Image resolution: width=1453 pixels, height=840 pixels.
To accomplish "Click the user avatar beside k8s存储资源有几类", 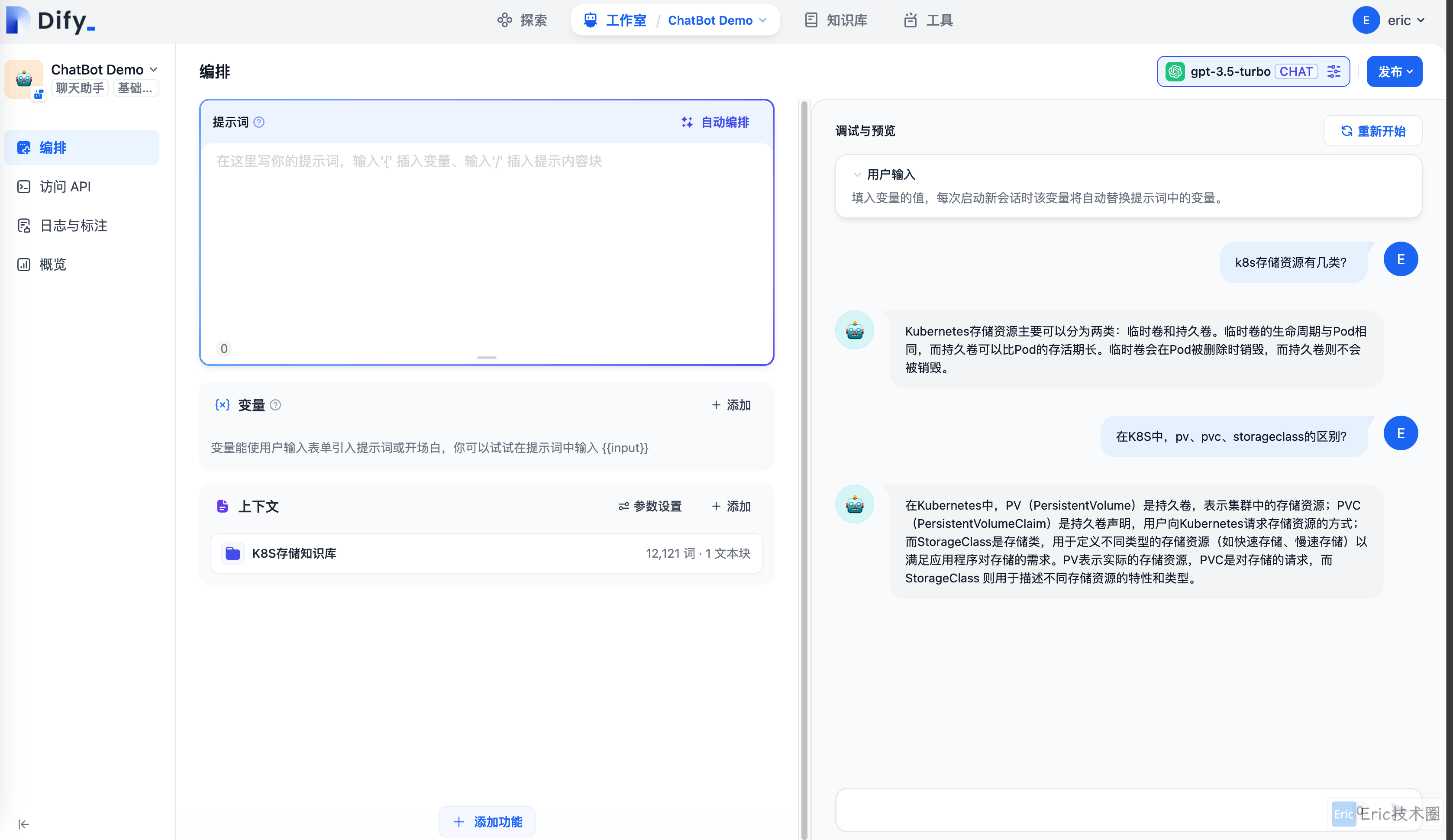I will tap(1401, 259).
